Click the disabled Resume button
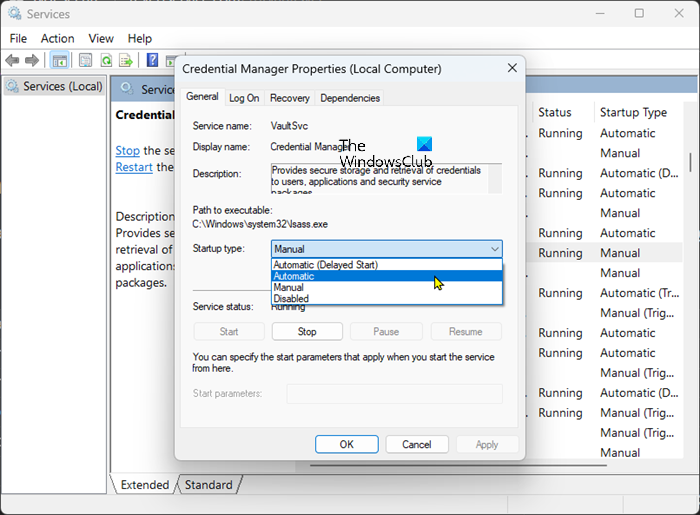Viewport: 700px width, 515px height. tap(466, 332)
